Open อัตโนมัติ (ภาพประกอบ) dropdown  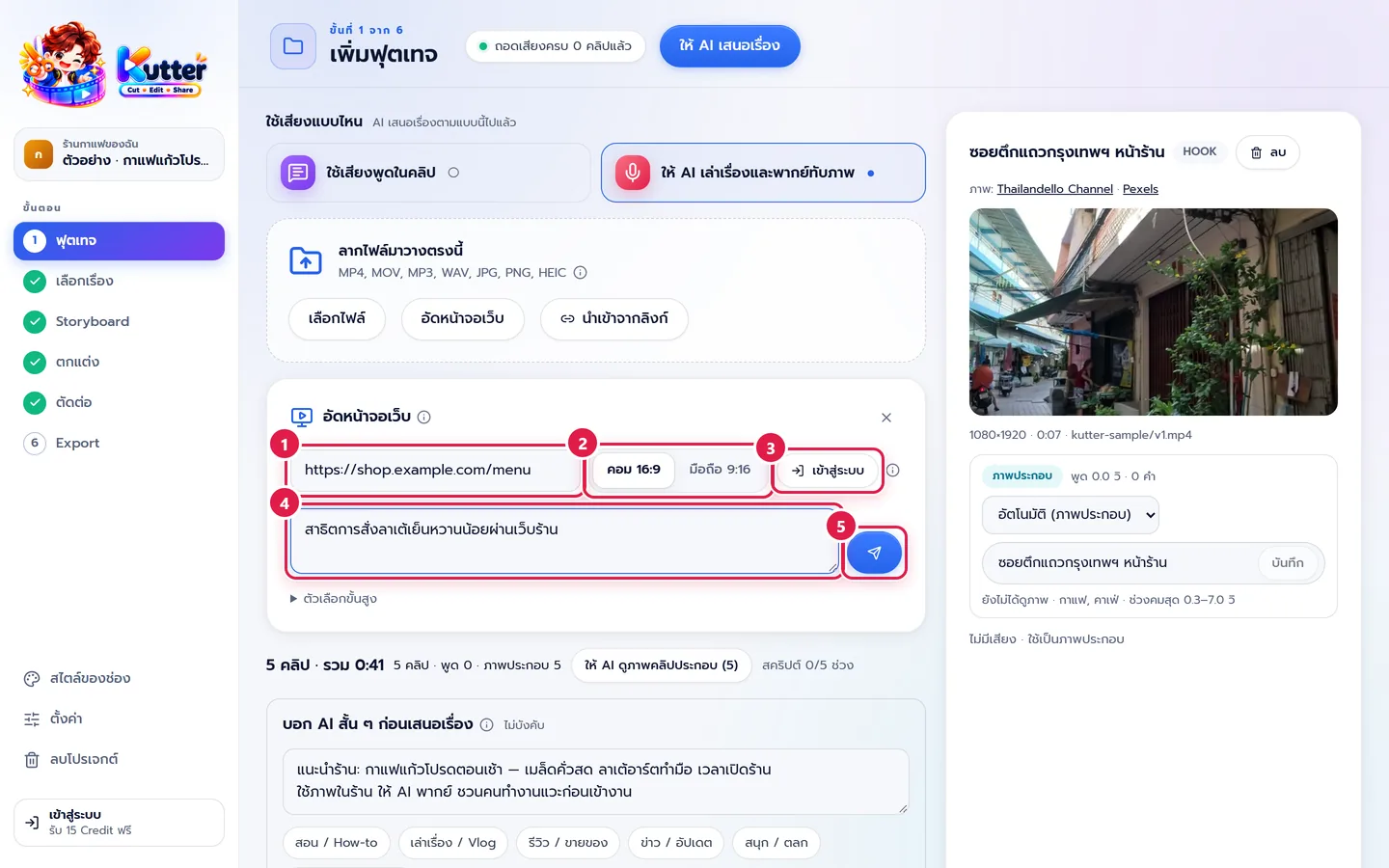pos(1071,515)
